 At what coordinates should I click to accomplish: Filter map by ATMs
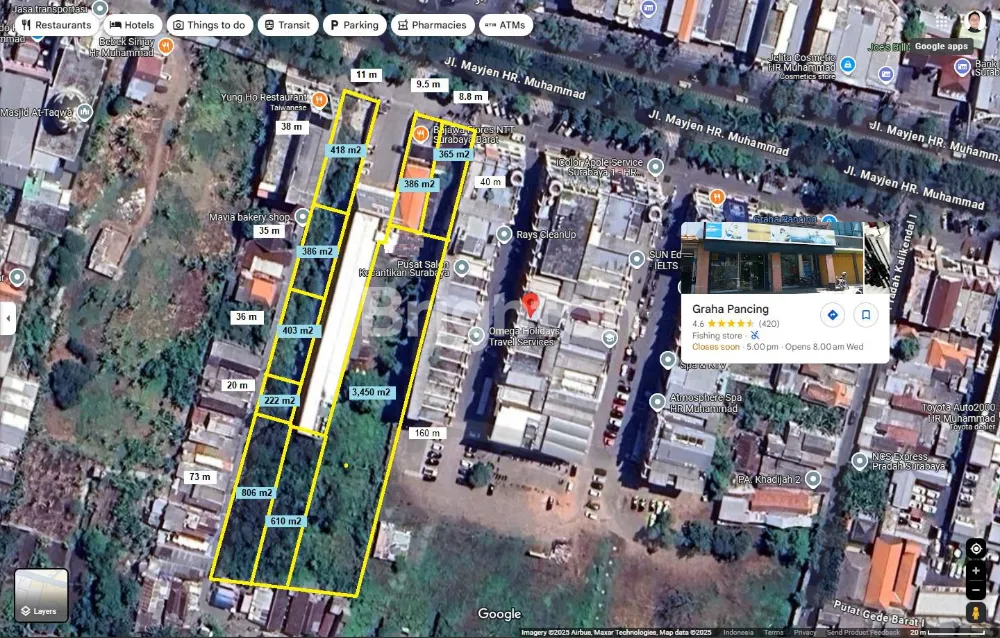[x=504, y=25]
